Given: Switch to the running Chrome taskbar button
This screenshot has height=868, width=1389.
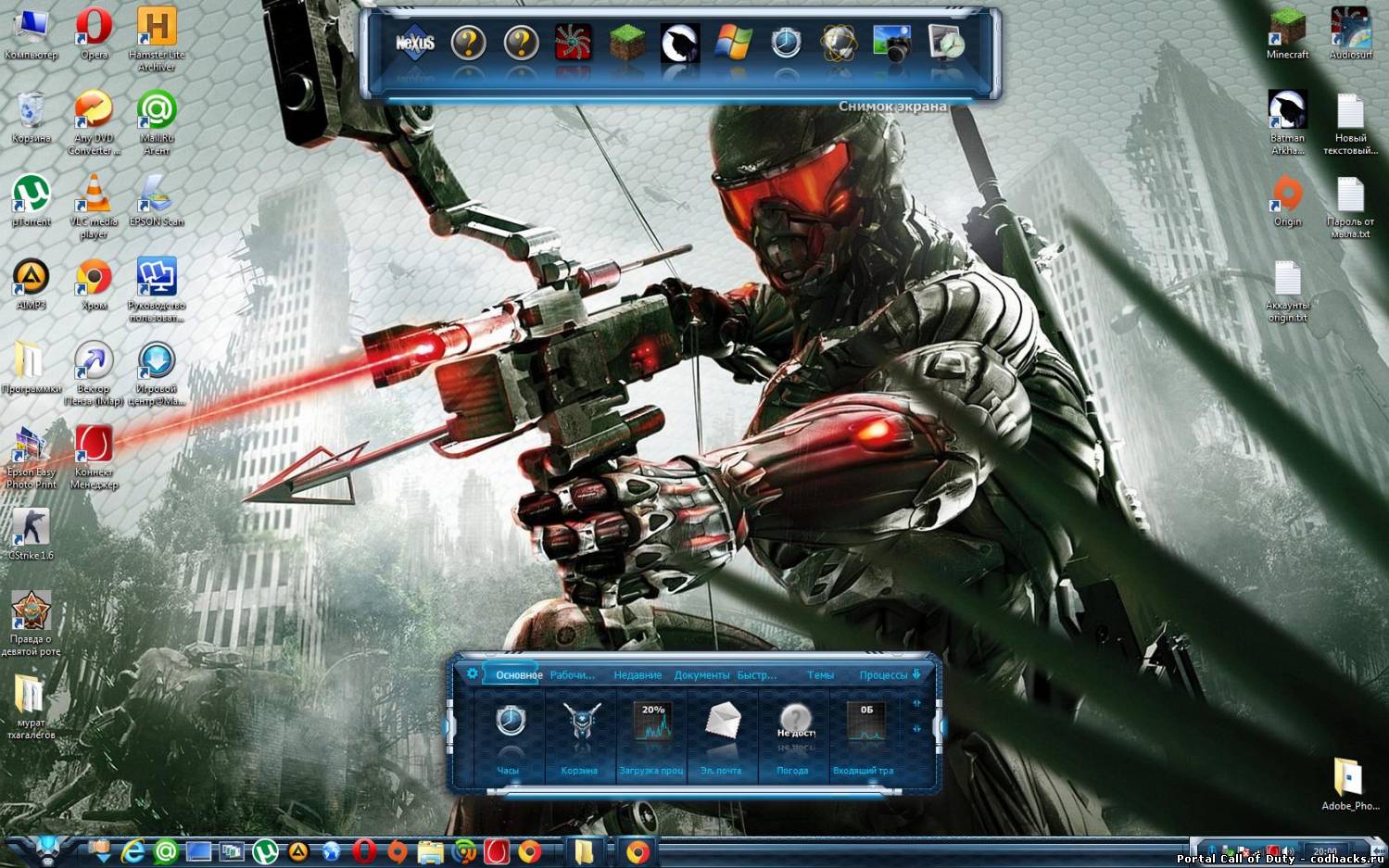Looking at the screenshot, I should click(x=638, y=851).
